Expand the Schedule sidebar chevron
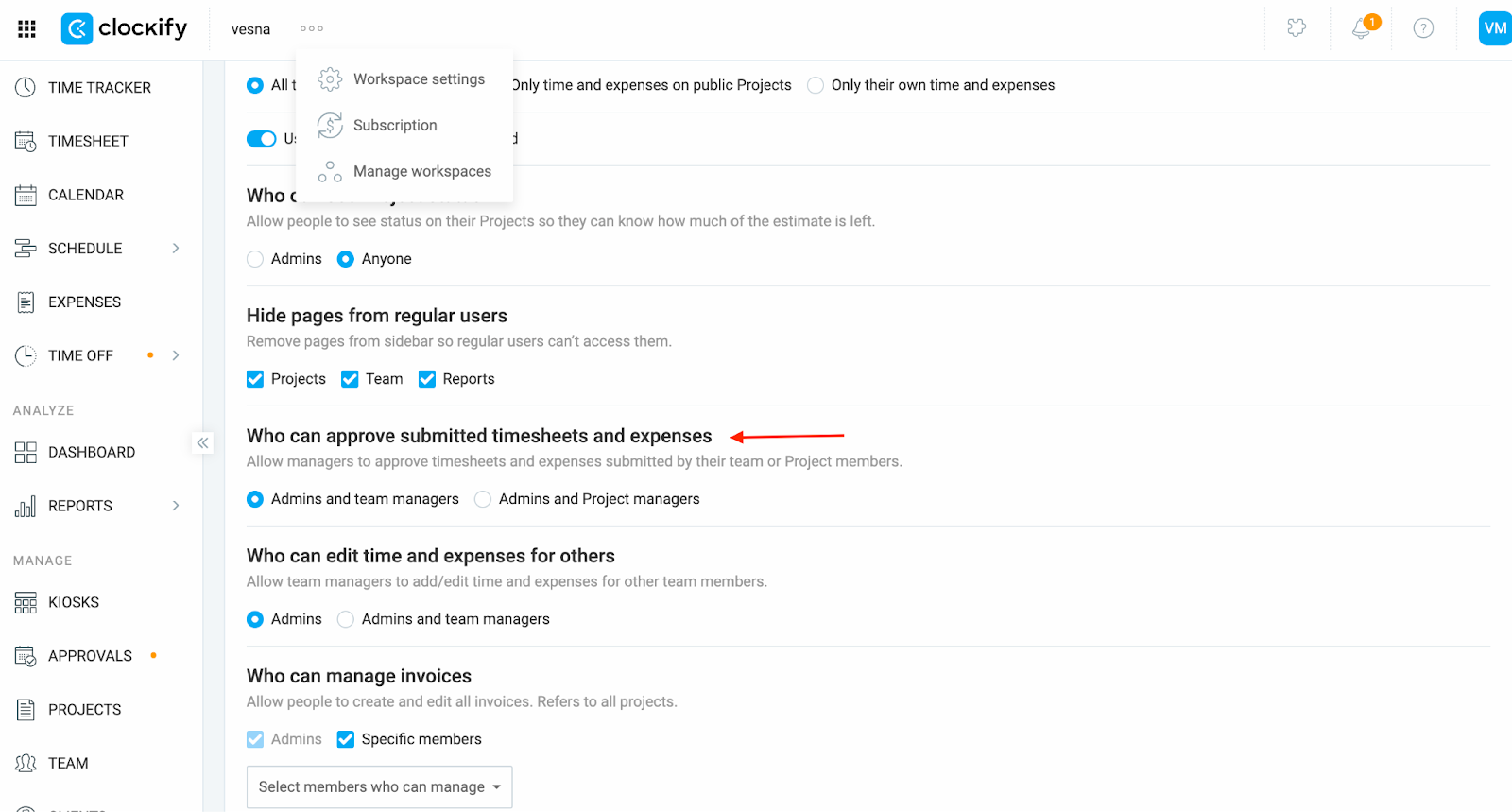 pyautogui.click(x=176, y=249)
